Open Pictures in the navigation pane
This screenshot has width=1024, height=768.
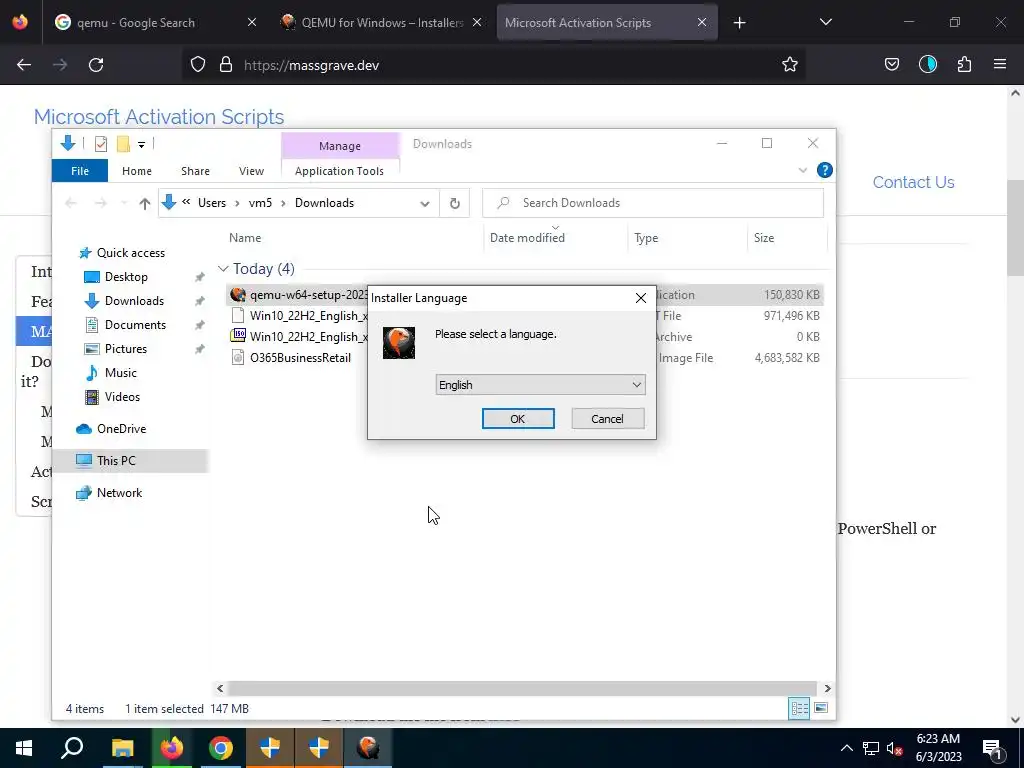(x=125, y=349)
